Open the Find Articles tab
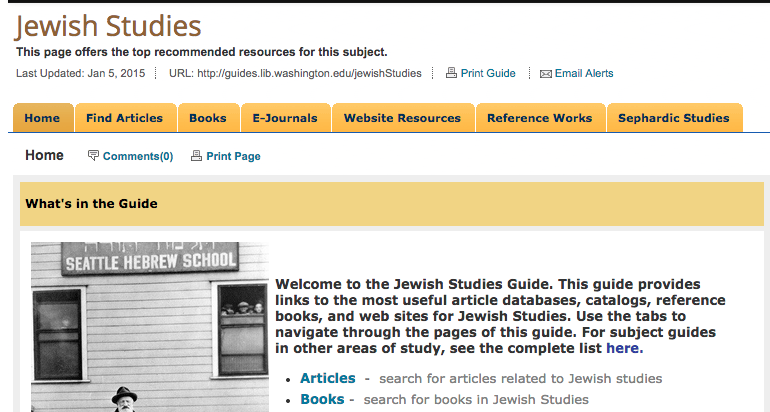770x412 pixels. (124, 118)
